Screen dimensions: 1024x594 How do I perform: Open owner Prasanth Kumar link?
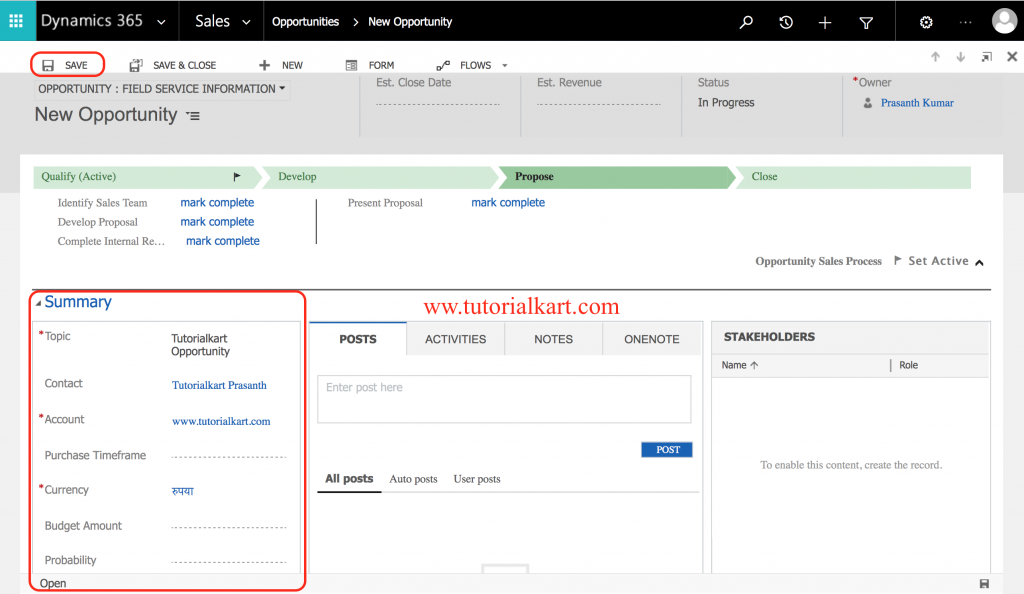pyautogui.click(x=917, y=102)
